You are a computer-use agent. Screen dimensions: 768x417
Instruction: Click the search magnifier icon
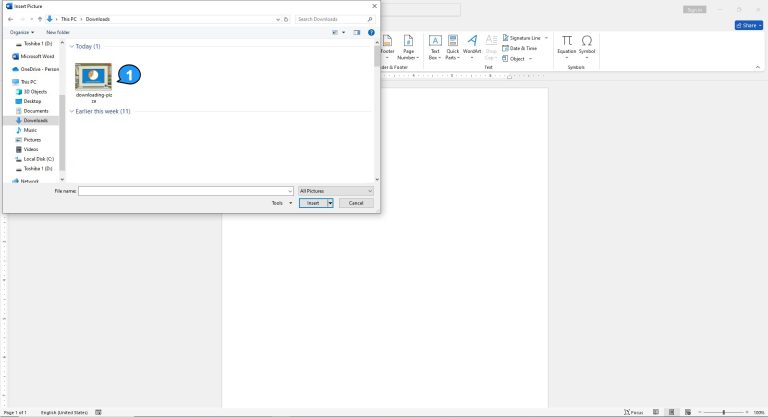[370, 19]
